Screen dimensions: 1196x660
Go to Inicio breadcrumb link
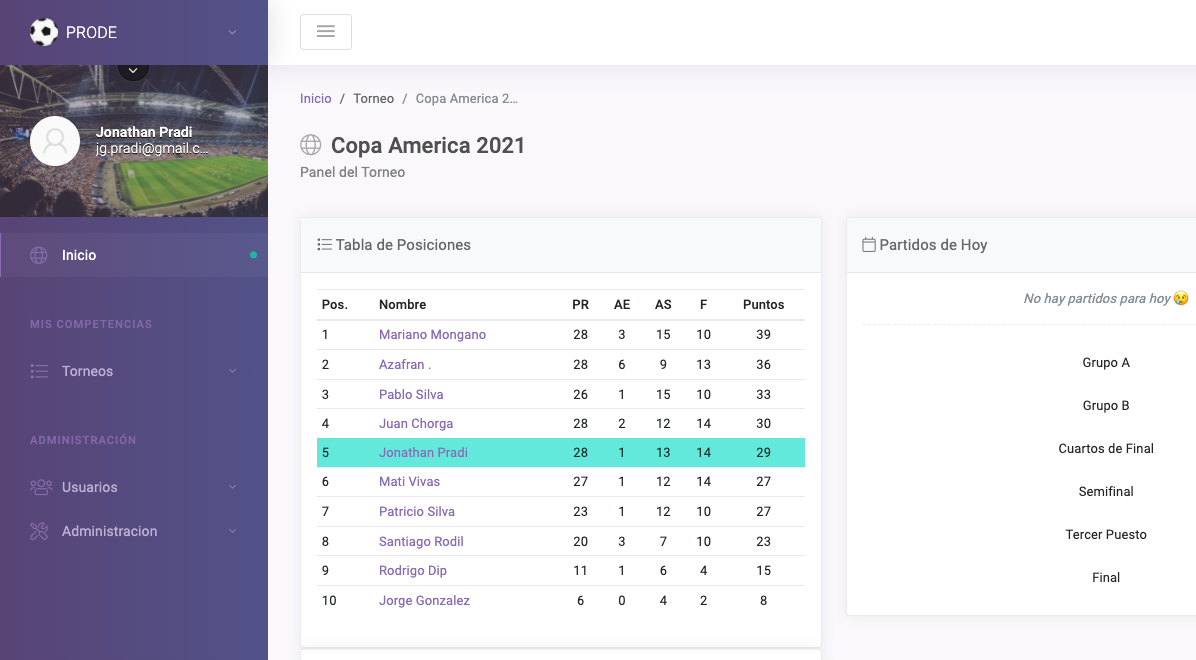[315, 99]
